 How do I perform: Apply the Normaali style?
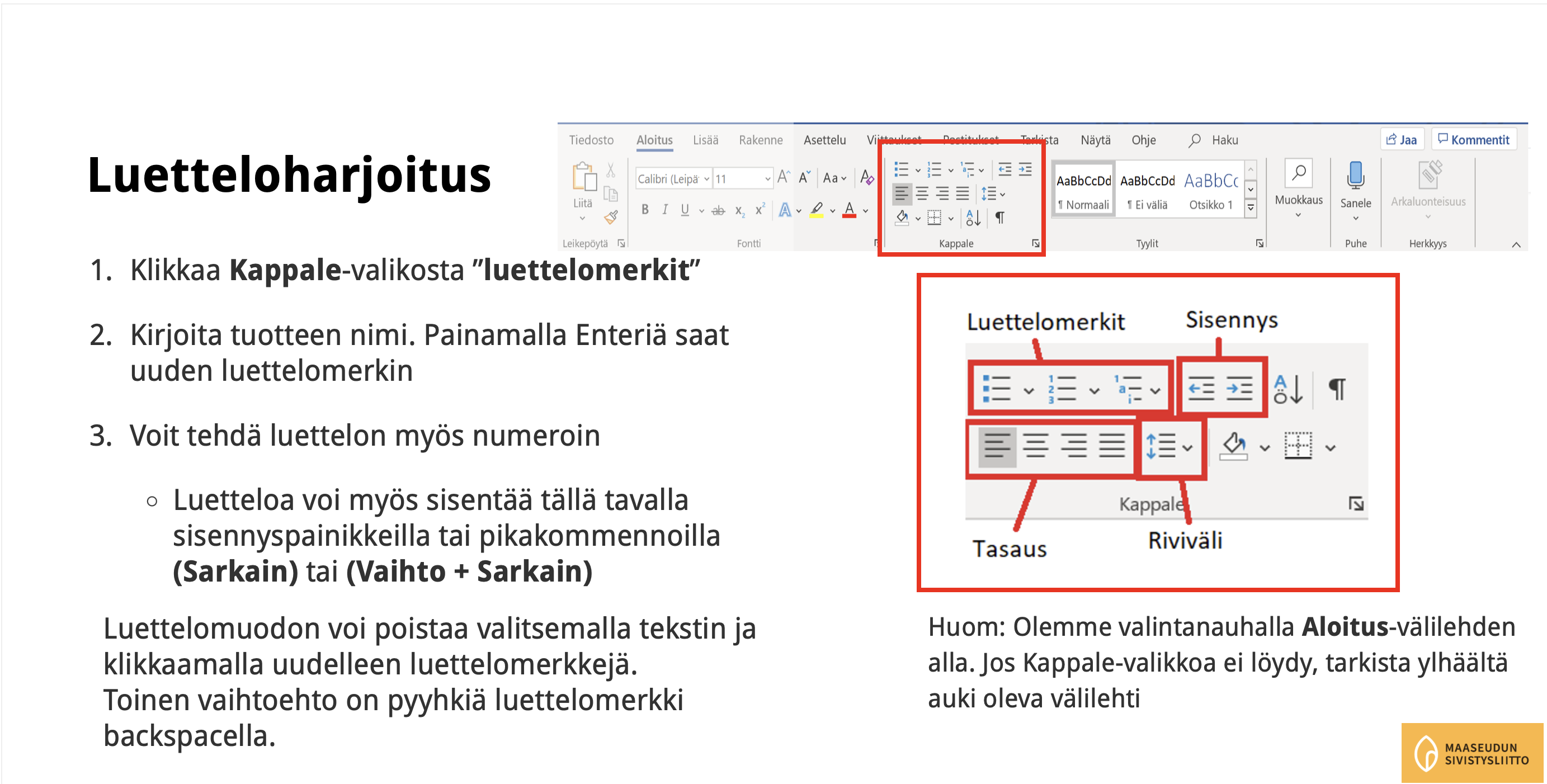[x=1084, y=191]
